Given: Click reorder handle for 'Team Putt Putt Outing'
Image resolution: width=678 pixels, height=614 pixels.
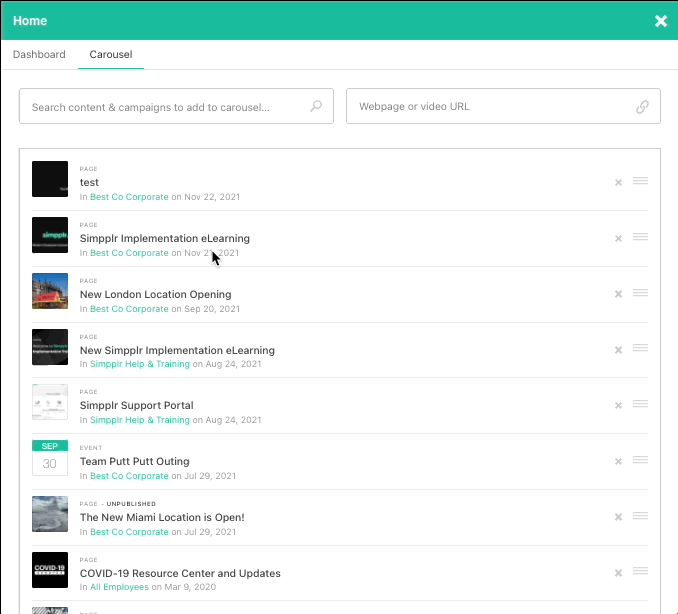Looking at the screenshot, I should click(x=640, y=460).
